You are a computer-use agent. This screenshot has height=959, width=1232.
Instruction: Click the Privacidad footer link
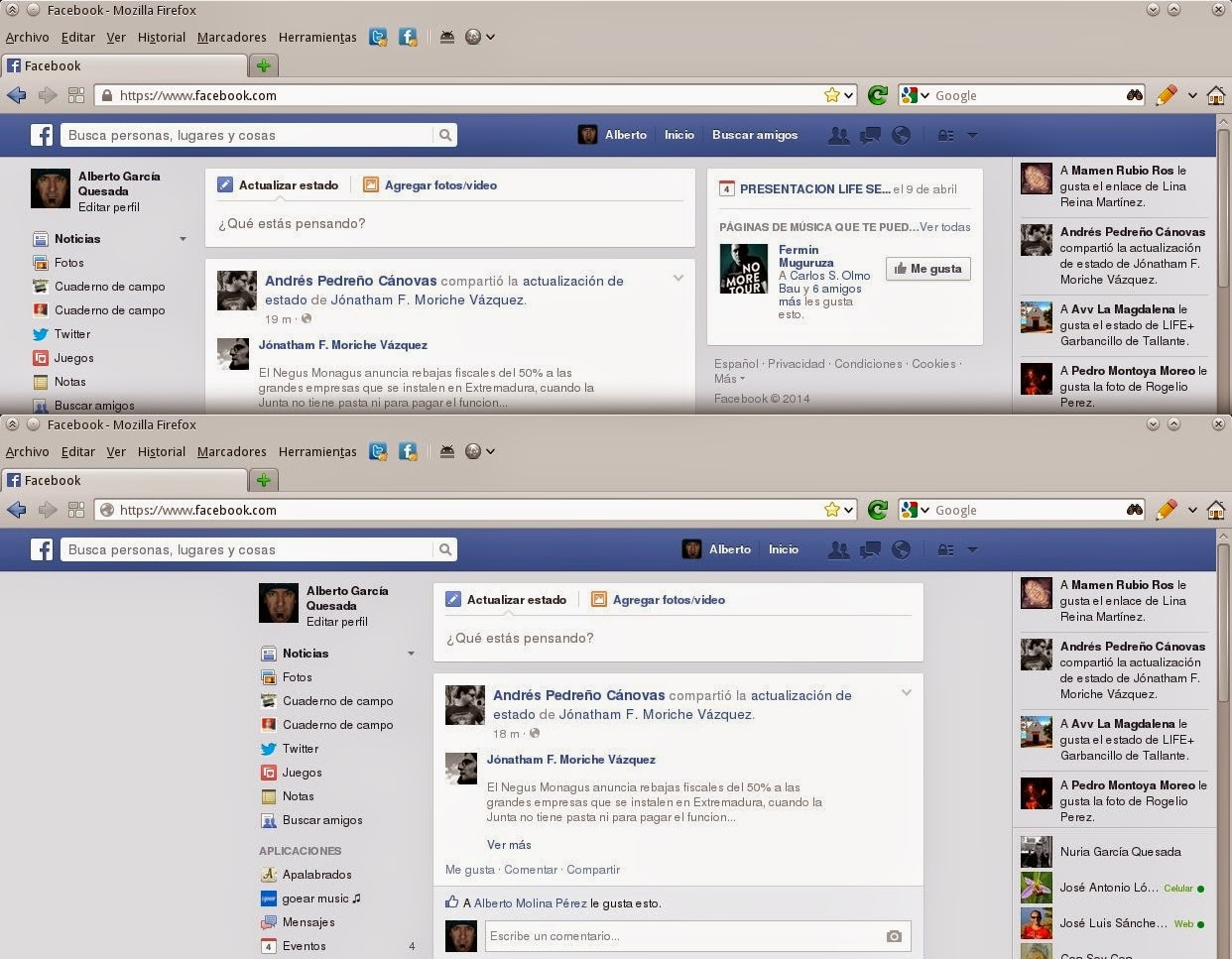point(796,364)
